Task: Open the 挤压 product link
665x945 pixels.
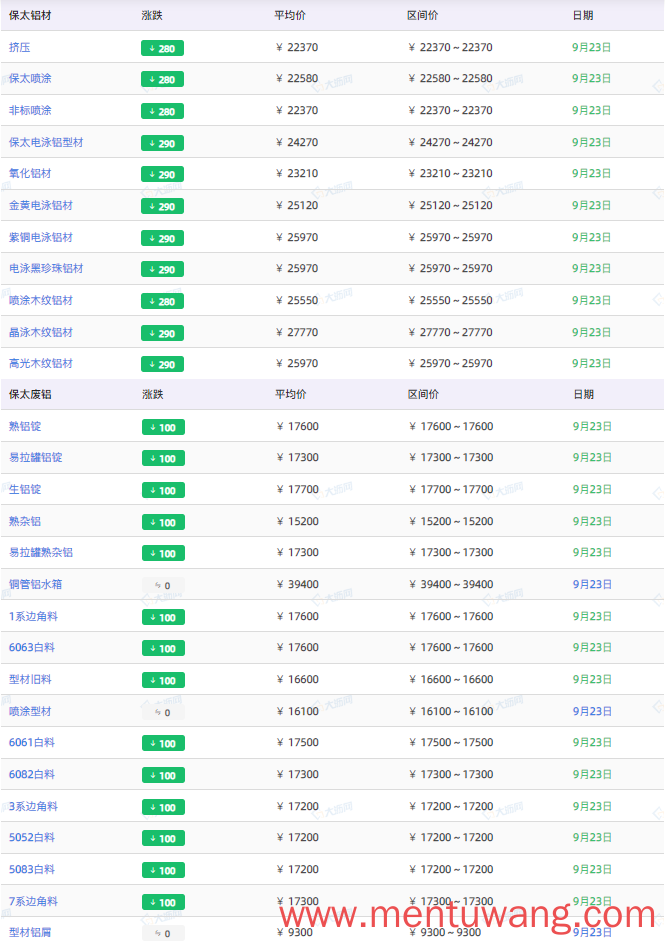Action: click(x=19, y=47)
